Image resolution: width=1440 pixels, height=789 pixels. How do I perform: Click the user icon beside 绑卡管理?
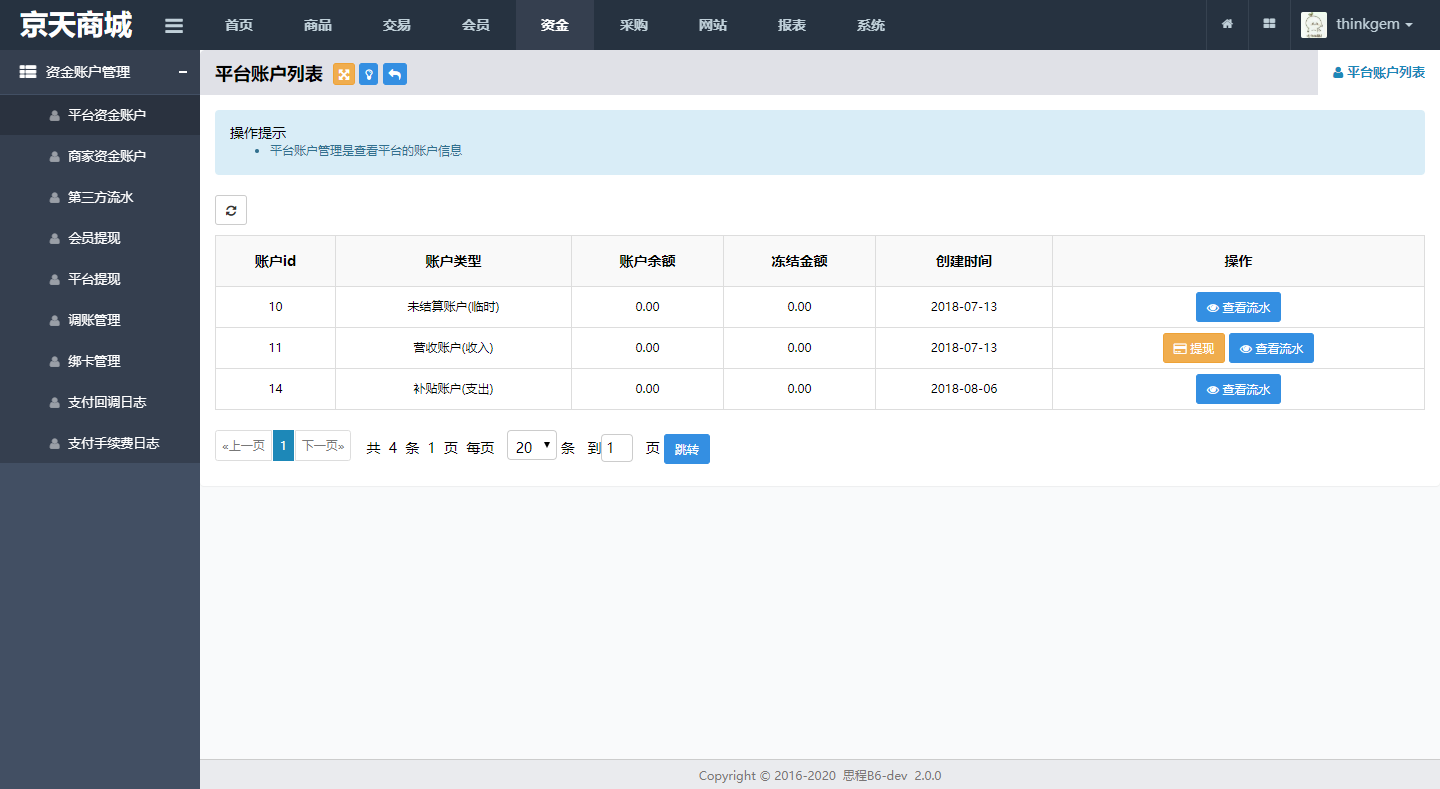click(55, 362)
